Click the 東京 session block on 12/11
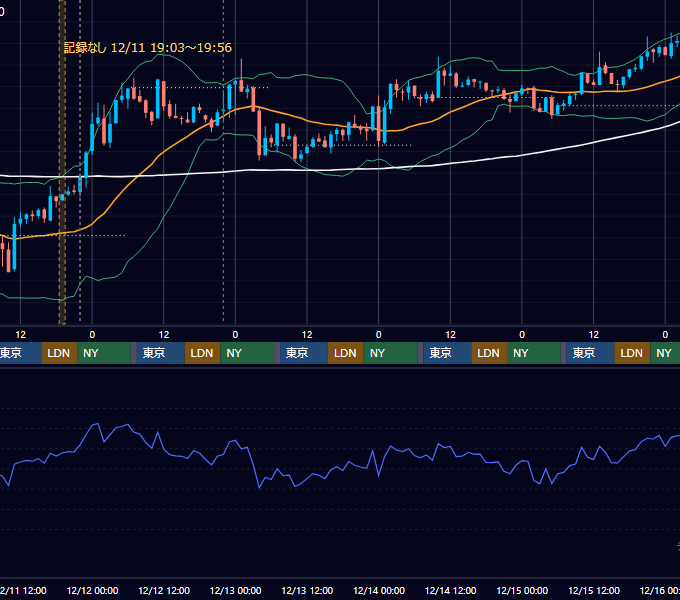680x600 pixels. tap(20, 353)
